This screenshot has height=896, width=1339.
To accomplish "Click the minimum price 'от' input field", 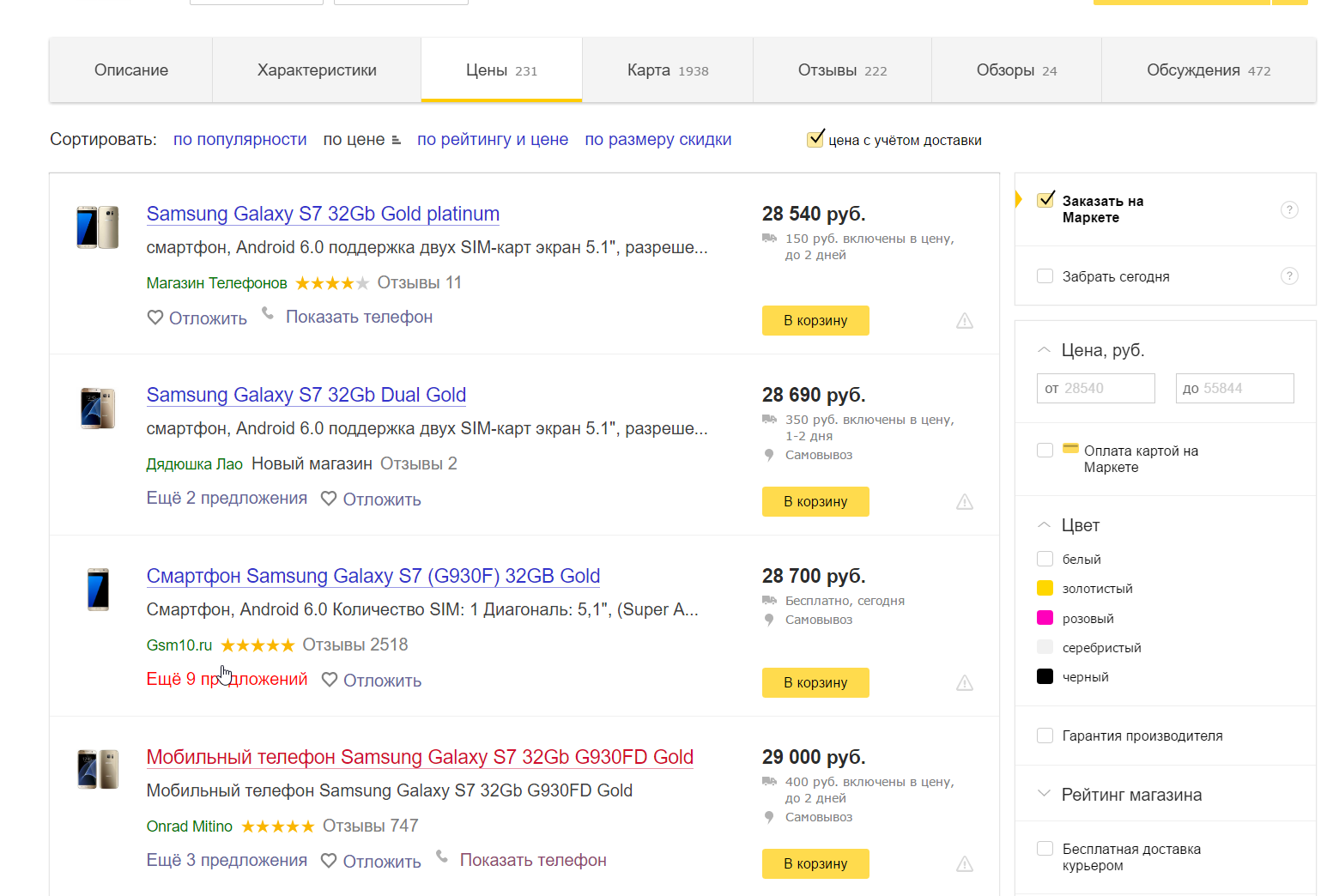I will pos(1096,389).
